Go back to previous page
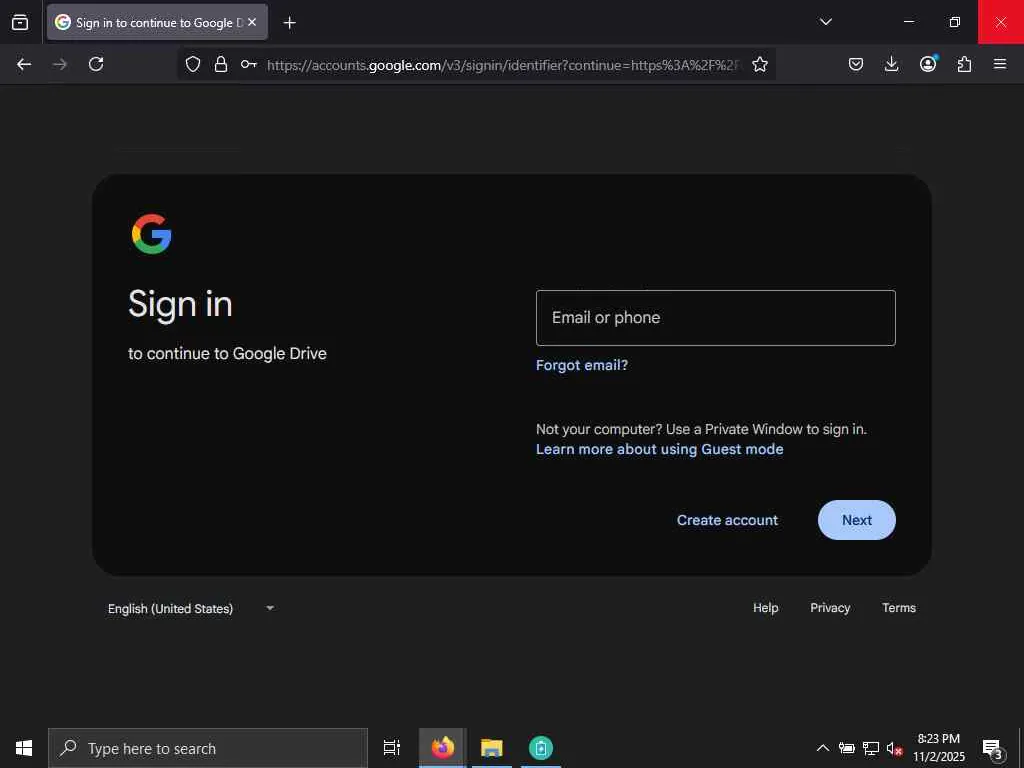The width and height of the screenshot is (1024, 768). click(24, 64)
